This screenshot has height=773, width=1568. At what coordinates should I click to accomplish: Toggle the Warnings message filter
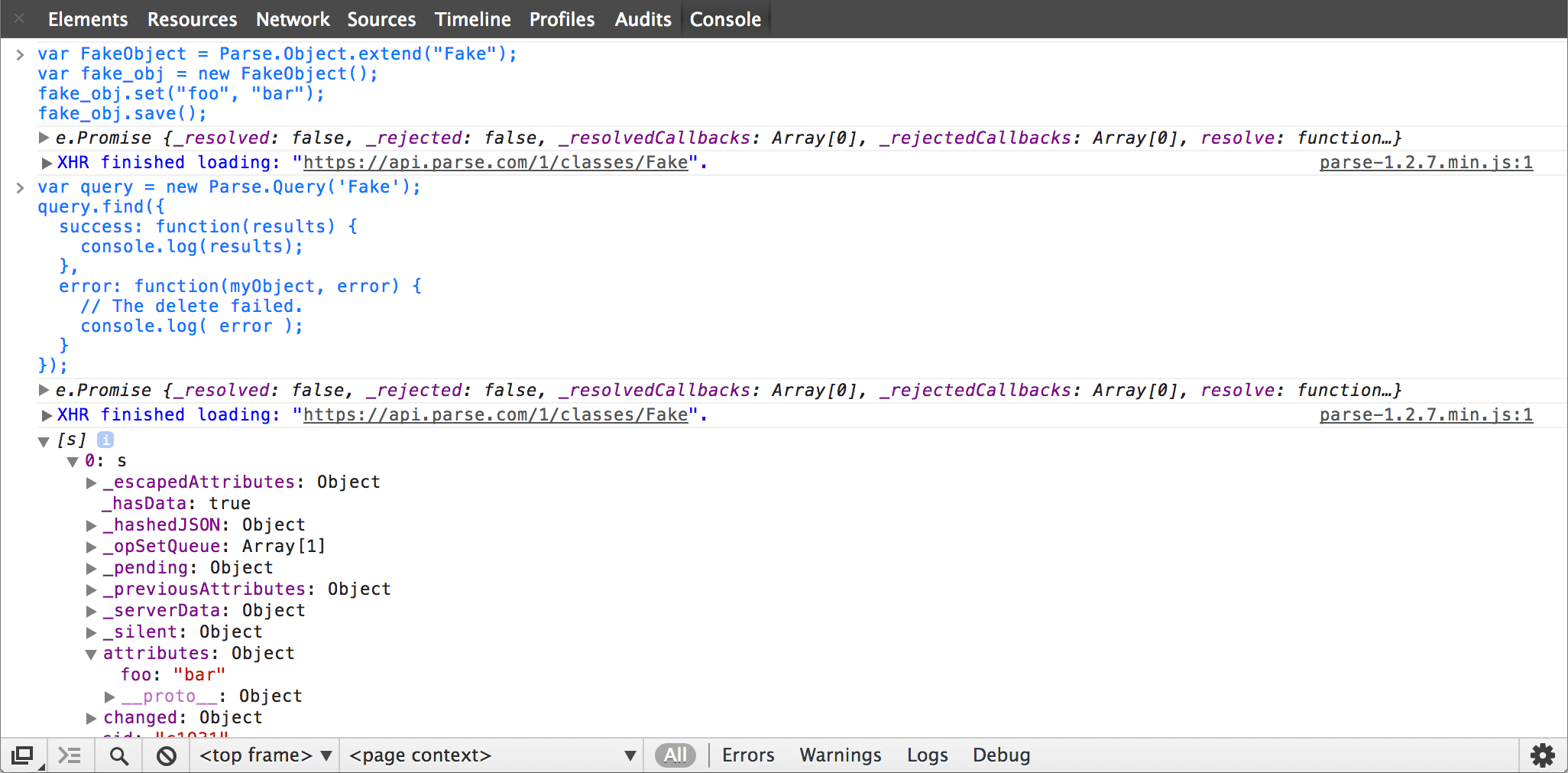click(x=840, y=755)
